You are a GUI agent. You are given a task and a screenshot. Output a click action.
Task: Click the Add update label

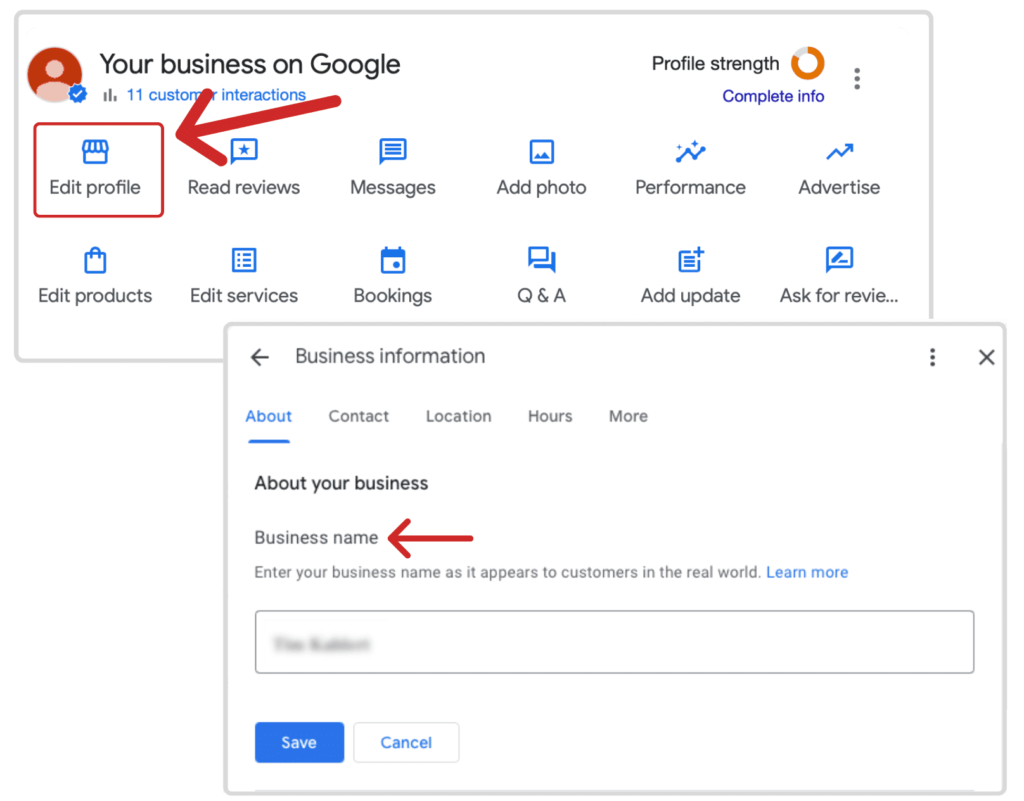(690, 296)
